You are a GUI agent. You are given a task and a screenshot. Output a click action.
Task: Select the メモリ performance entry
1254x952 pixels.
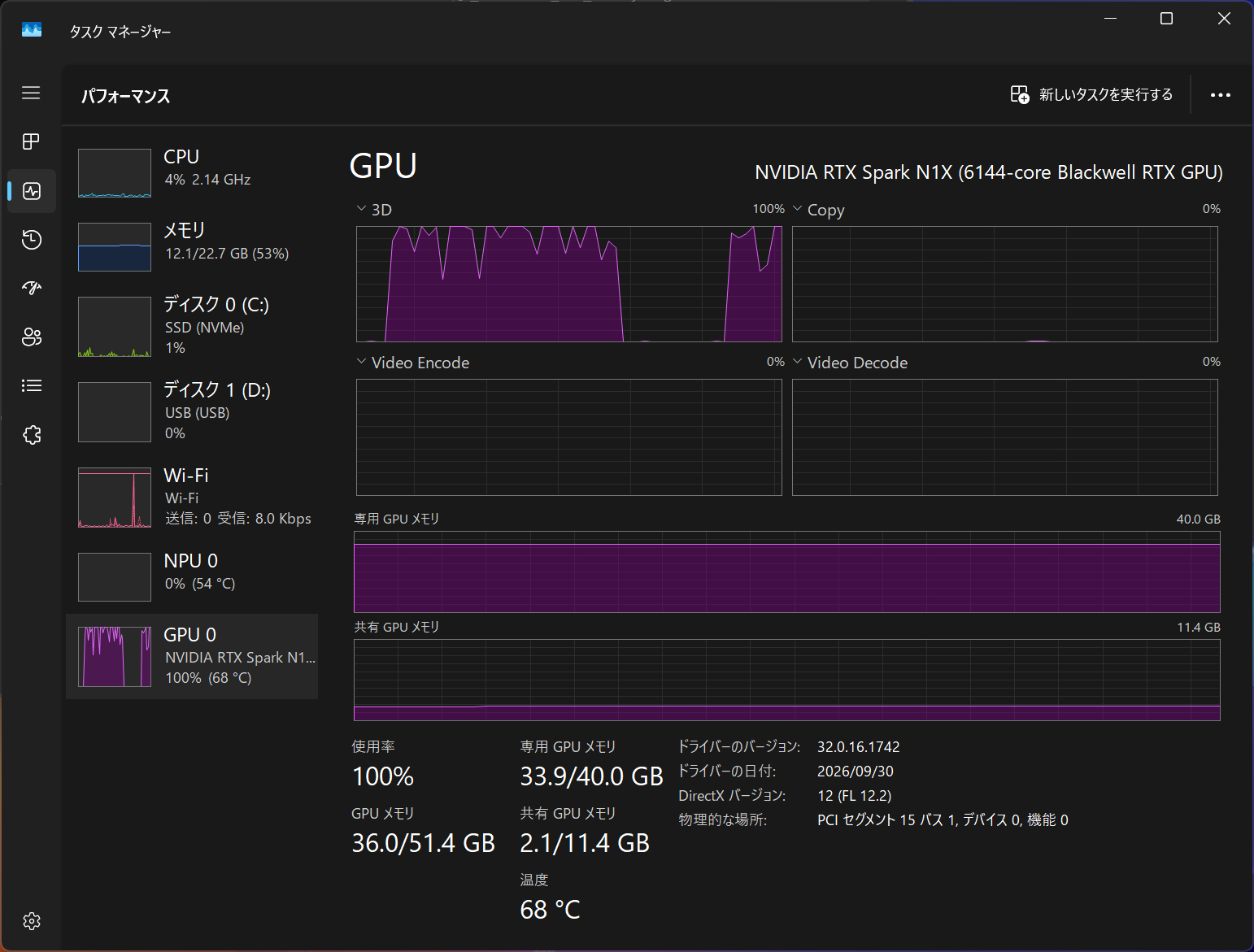(192, 247)
